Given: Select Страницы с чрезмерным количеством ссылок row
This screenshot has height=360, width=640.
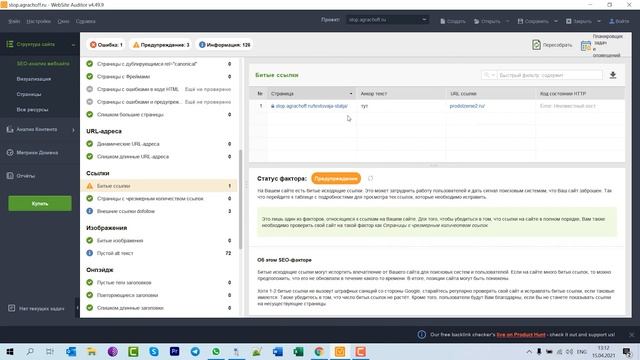Looking at the screenshot, I should [159, 198].
